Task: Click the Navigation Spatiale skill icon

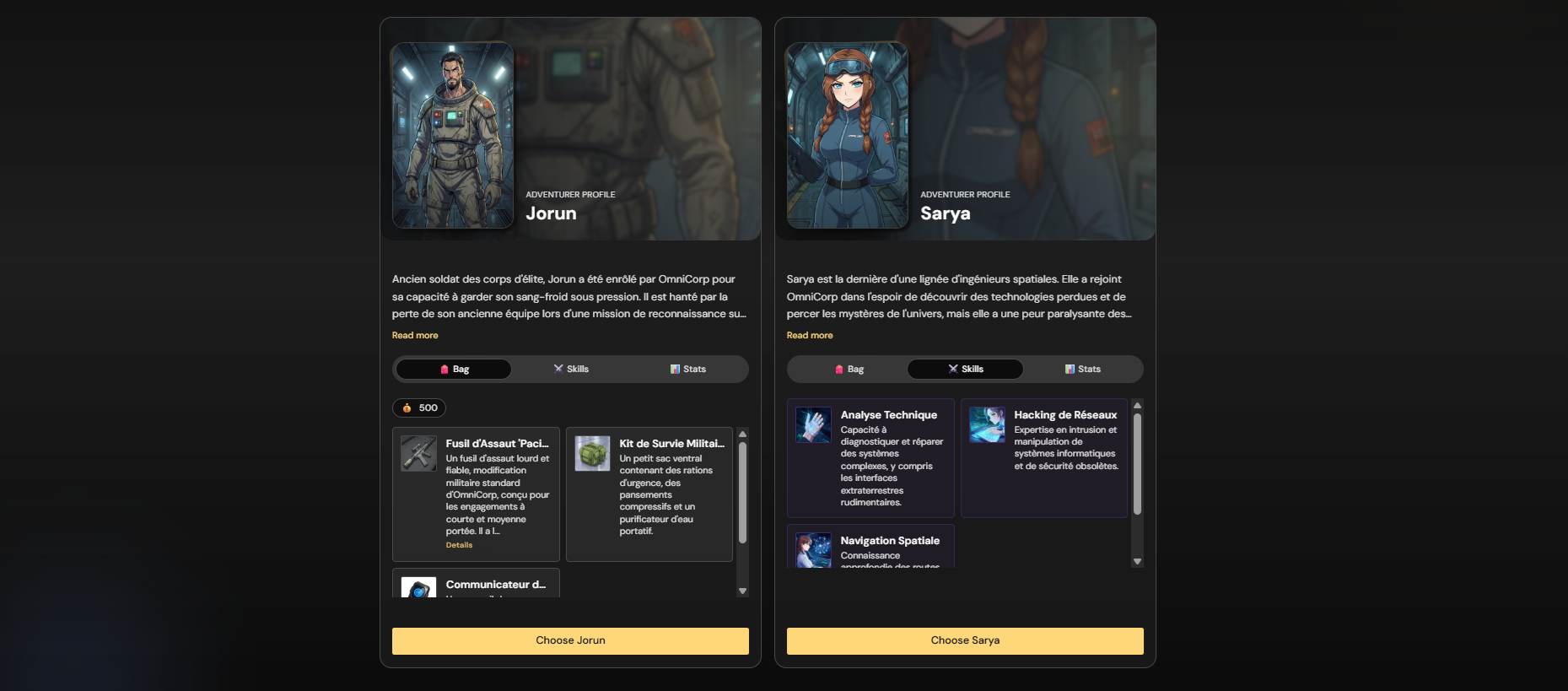Action: coord(813,550)
